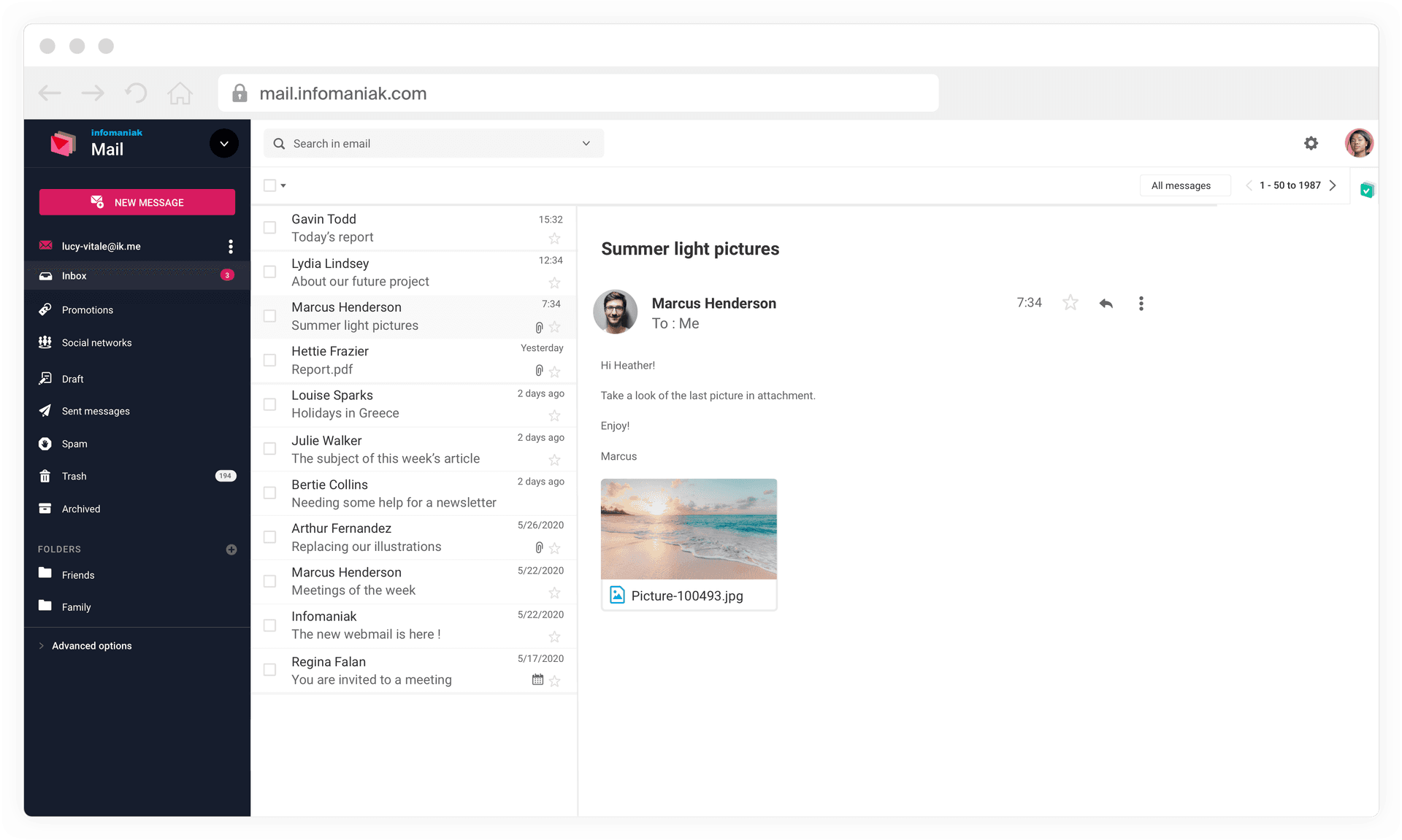1402x840 pixels.
Task: Click the Trash folder icon in sidebar
Action: click(46, 475)
